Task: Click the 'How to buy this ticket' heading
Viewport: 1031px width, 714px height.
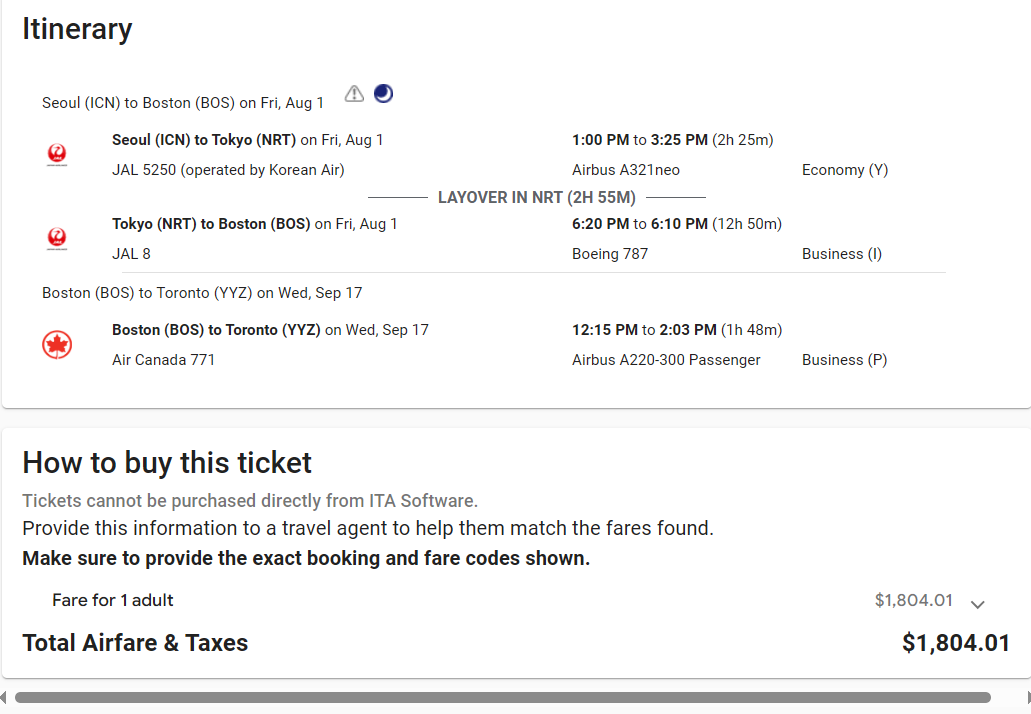Action: tap(167, 463)
